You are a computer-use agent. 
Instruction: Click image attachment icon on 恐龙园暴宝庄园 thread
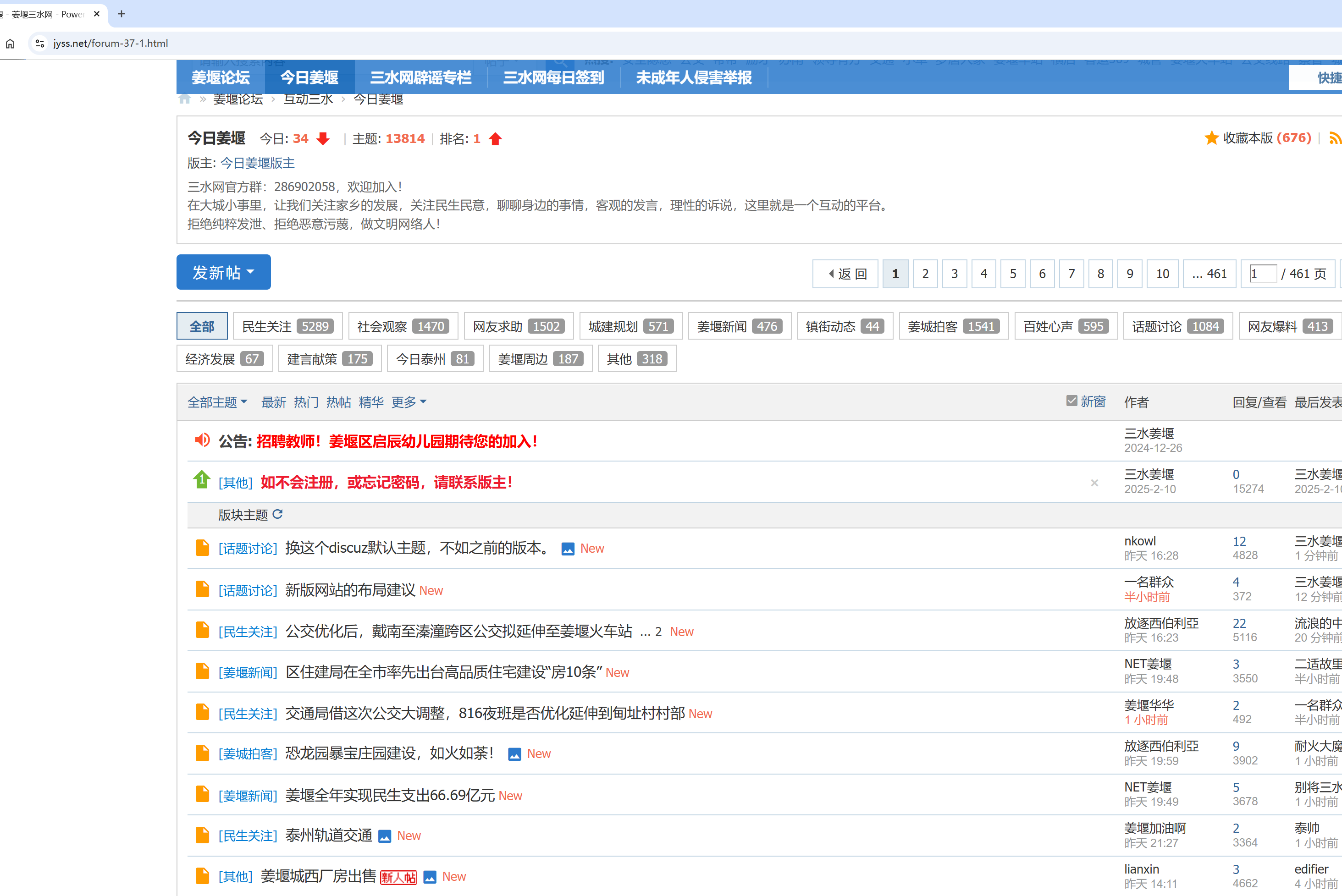click(x=514, y=754)
